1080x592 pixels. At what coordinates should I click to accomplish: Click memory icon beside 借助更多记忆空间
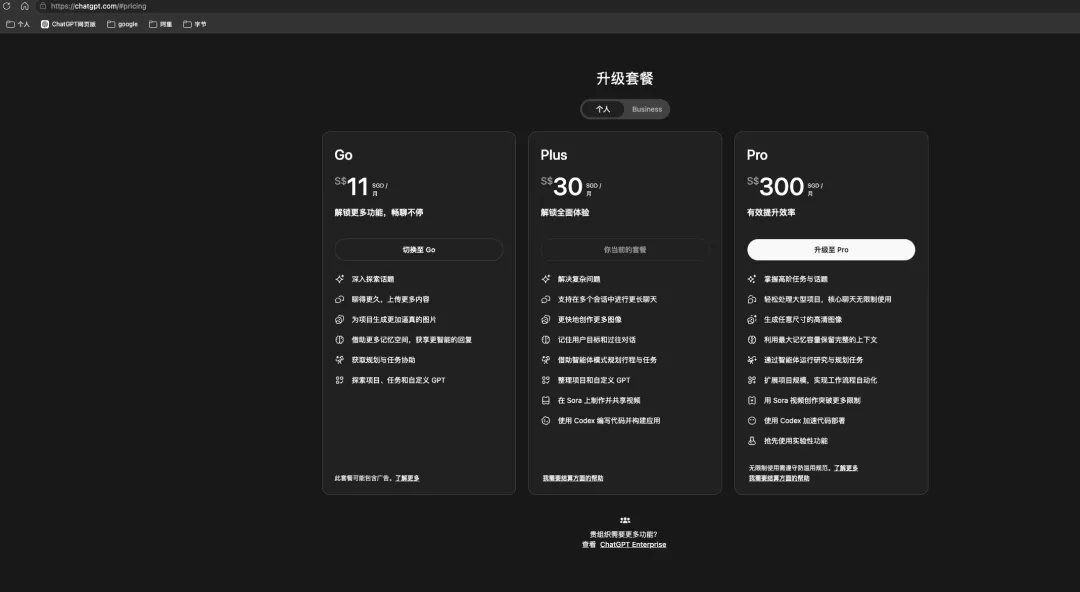pos(340,340)
